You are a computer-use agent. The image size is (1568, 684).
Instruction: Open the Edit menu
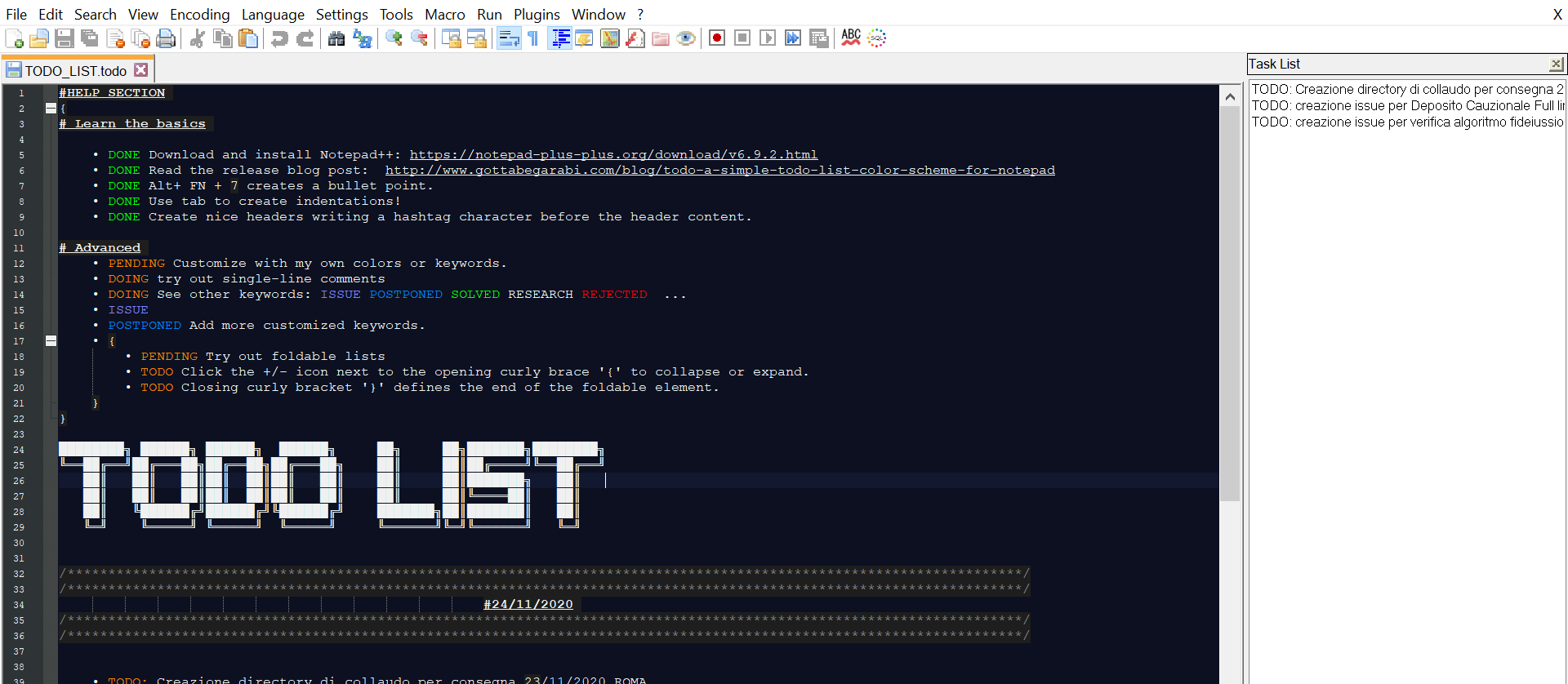[51, 14]
